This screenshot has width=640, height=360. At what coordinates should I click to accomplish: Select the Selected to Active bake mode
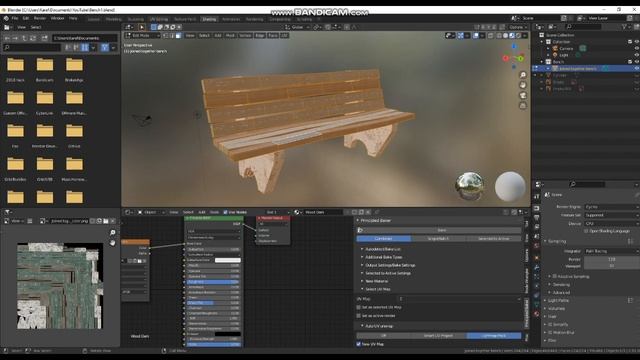(494, 238)
